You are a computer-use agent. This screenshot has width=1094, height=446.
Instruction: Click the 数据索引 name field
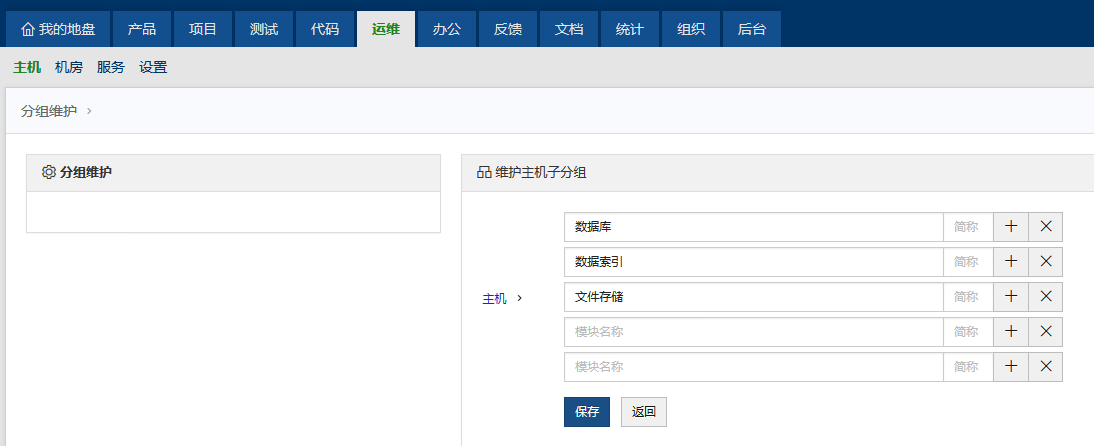click(754, 262)
